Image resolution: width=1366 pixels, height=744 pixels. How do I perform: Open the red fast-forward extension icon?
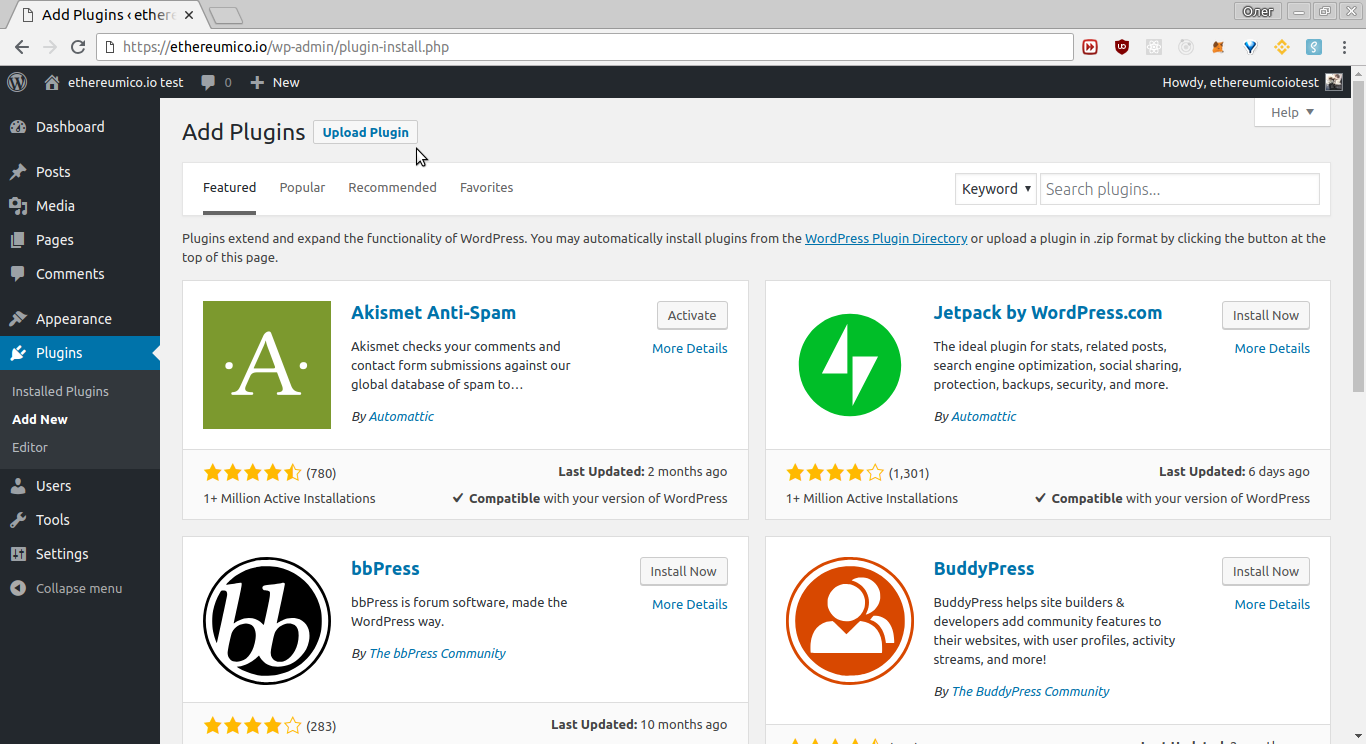tap(1090, 47)
